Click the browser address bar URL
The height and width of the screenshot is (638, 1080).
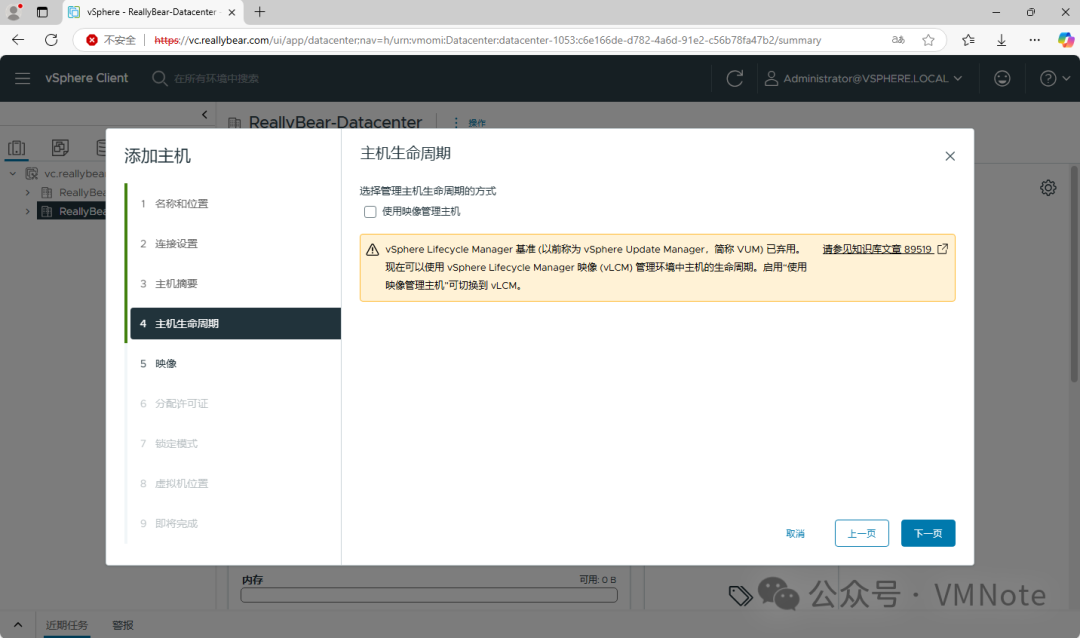[x=488, y=40]
